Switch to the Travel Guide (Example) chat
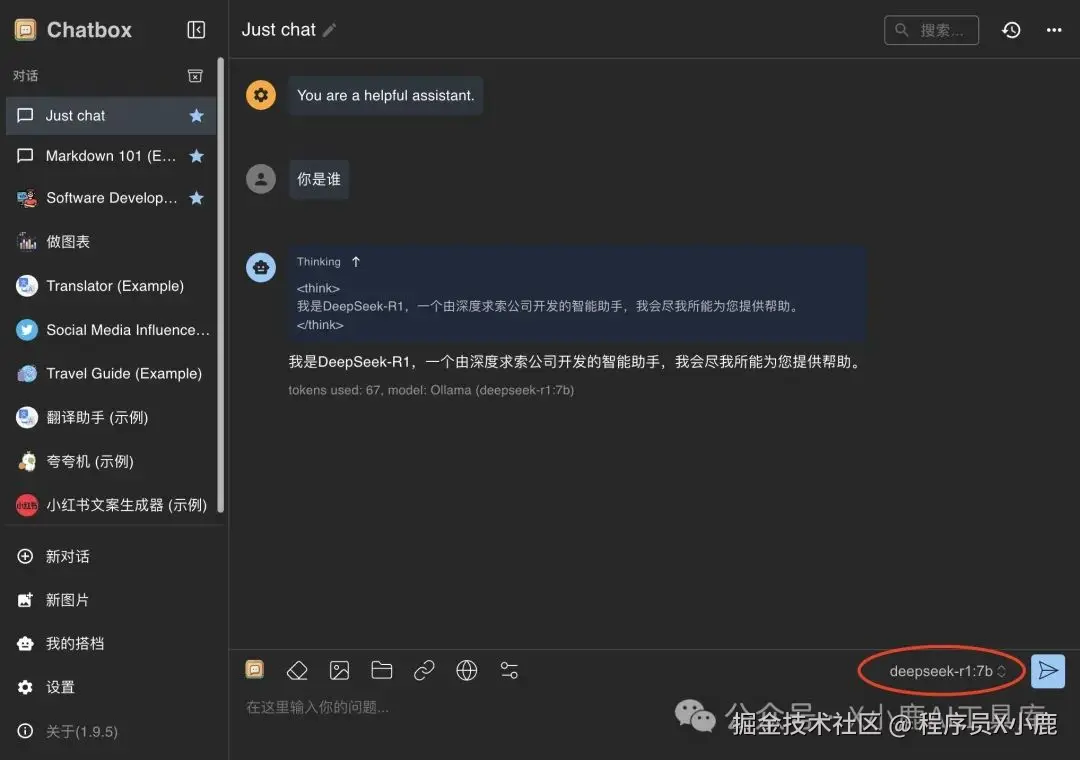Image resolution: width=1080 pixels, height=760 pixels. click(x=115, y=373)
